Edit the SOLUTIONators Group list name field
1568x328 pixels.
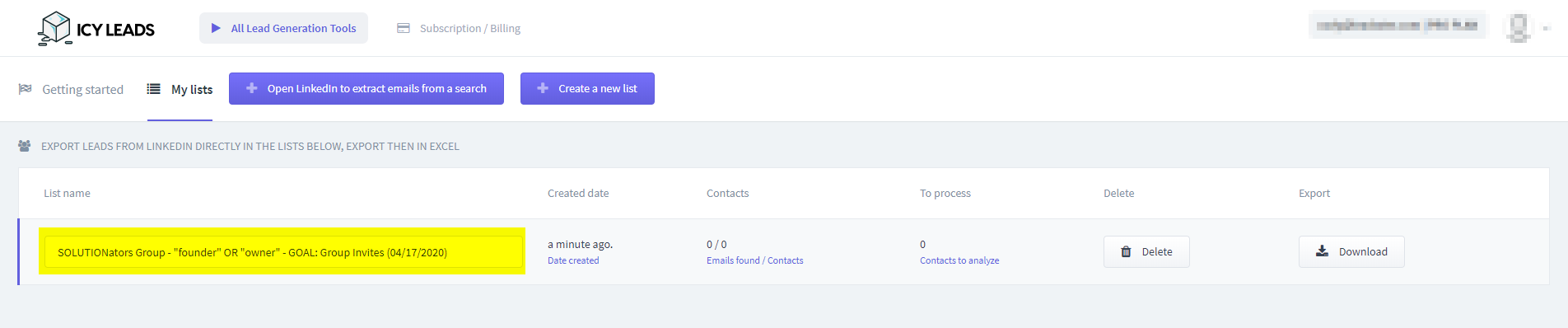point(283,252)
